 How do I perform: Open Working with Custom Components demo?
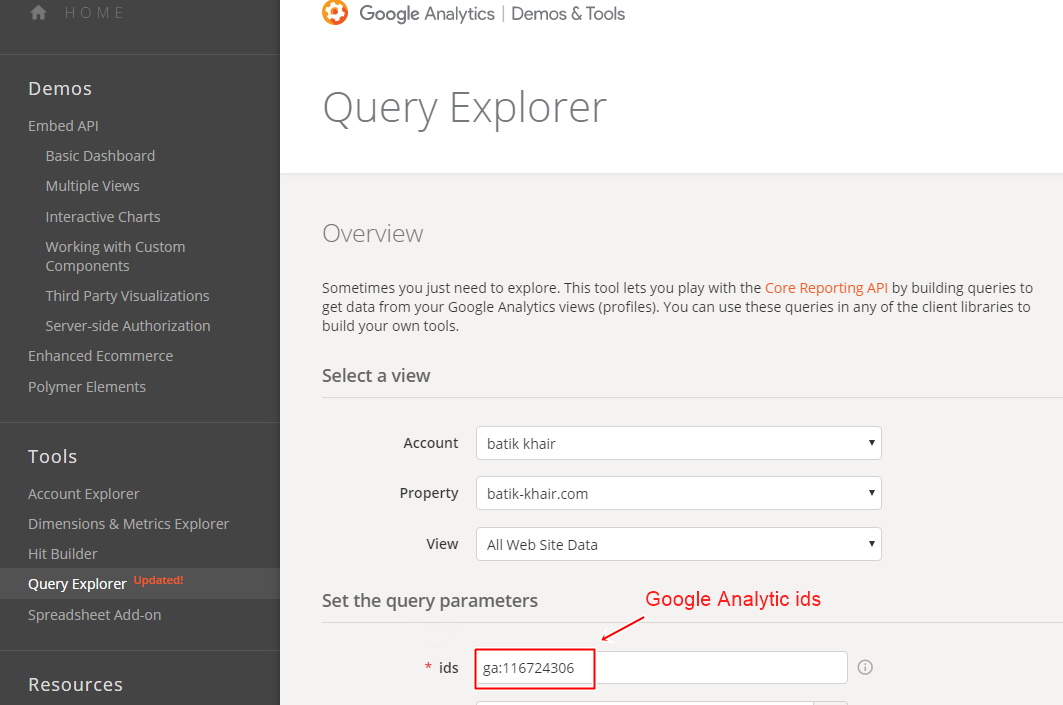(x=115, y=256)
